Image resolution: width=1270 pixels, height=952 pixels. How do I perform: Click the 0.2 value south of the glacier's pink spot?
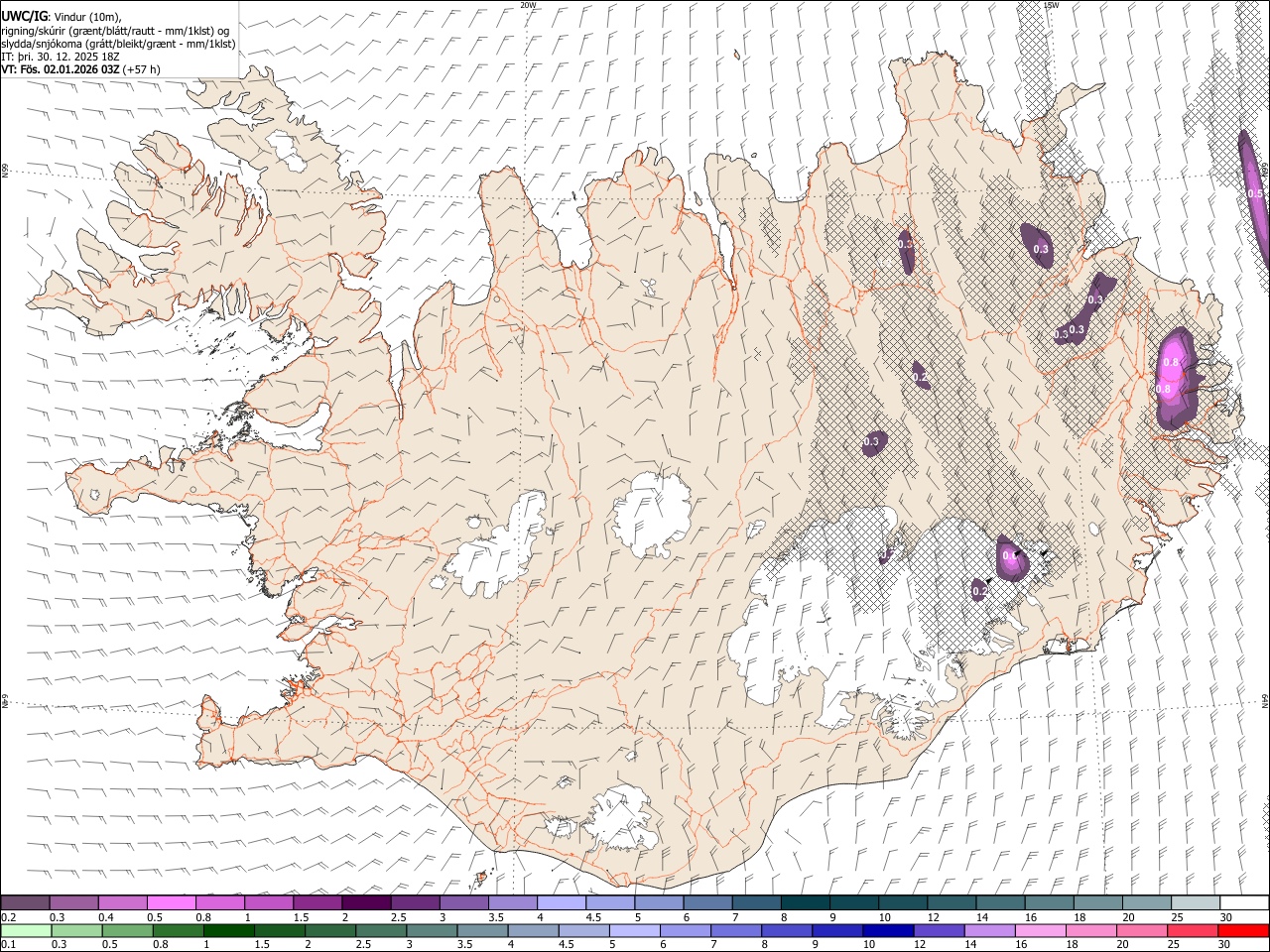click(979, 591)
